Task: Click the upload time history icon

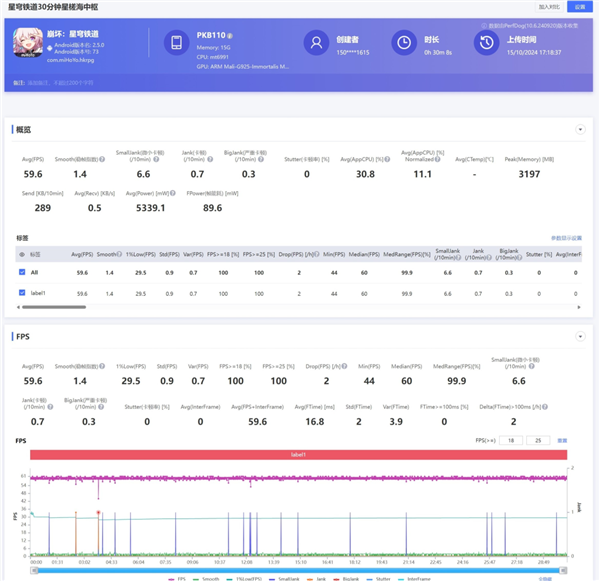Action: click(486, 42)
